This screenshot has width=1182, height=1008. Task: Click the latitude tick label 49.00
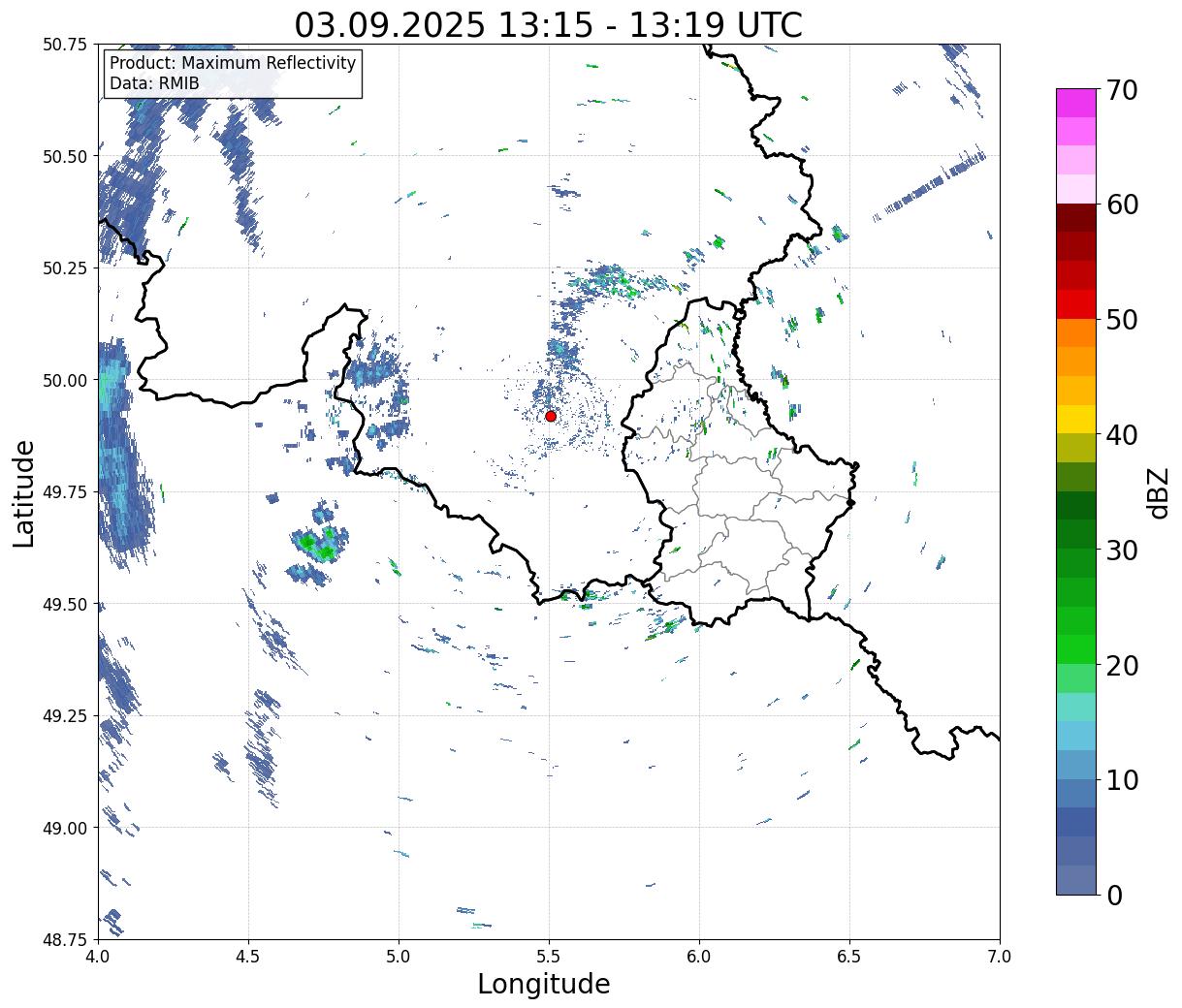coord(65,828)
